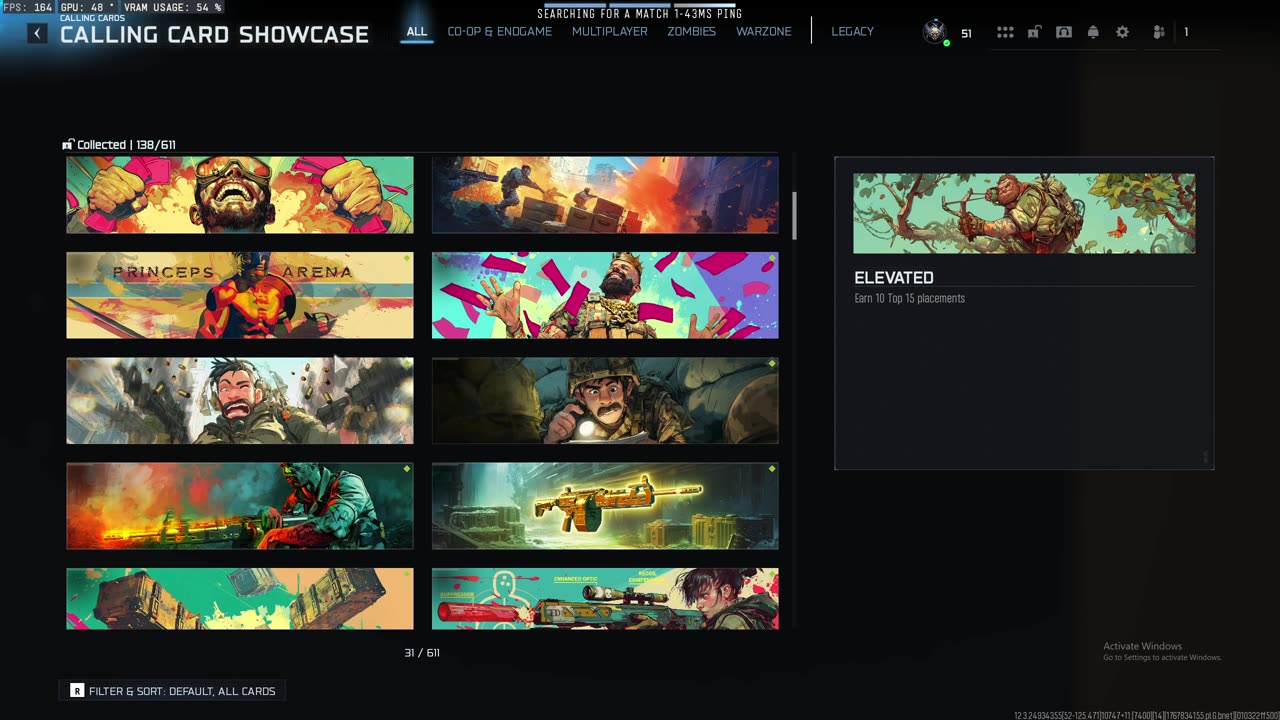Select the screaming soldier with bullets card
Viewport: 1280px width, 720px height.
(x=240, y=401)
